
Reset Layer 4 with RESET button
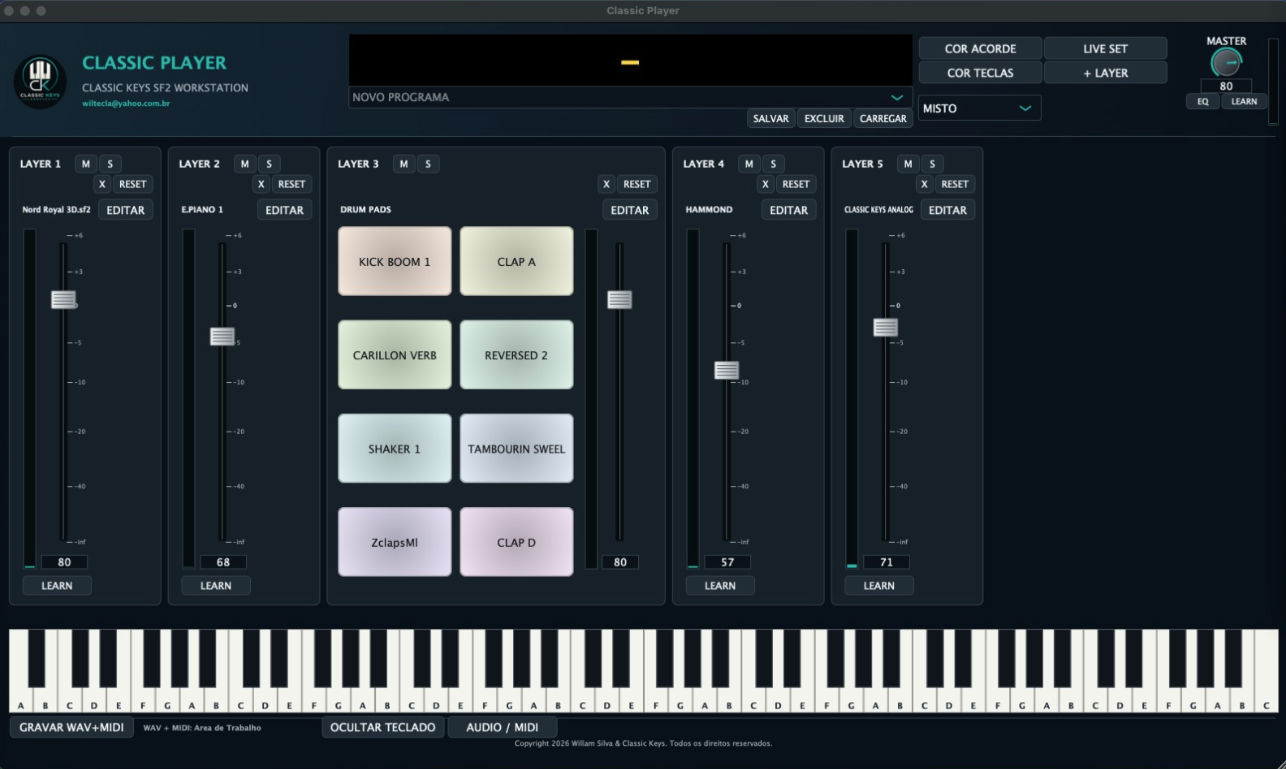(796, 184)
